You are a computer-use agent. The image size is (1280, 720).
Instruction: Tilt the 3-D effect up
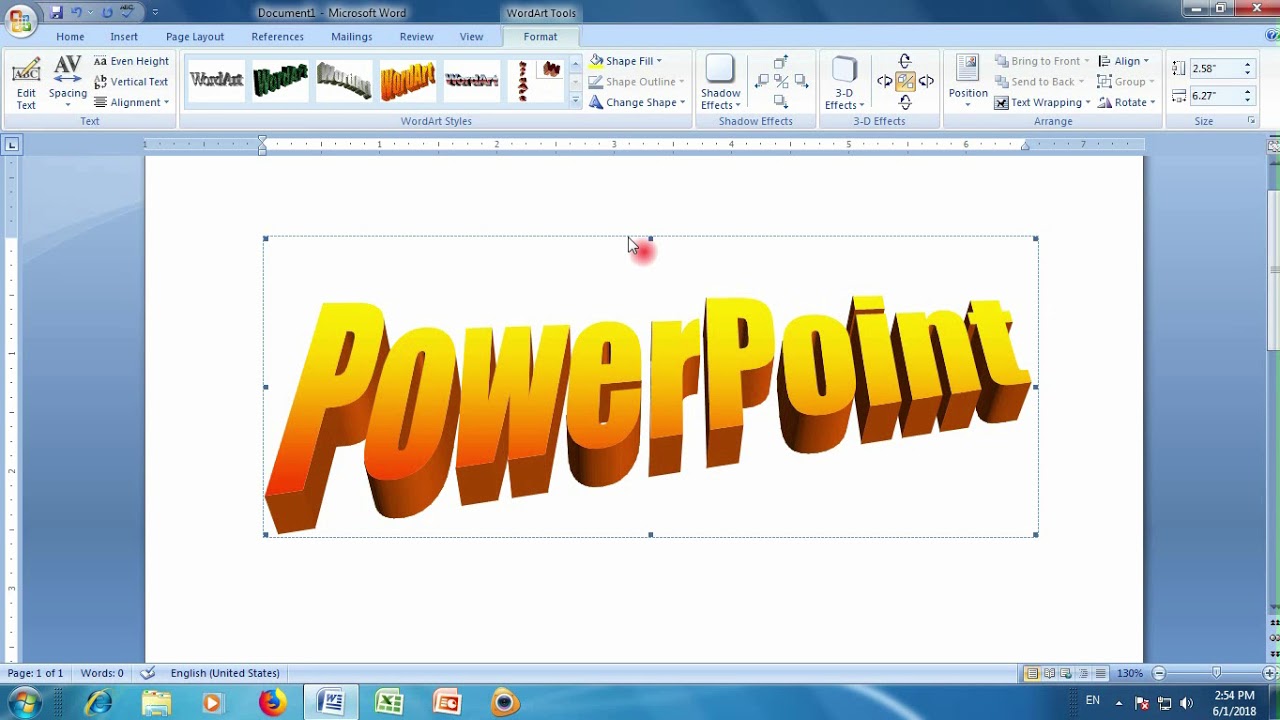(x=905, y=62)
